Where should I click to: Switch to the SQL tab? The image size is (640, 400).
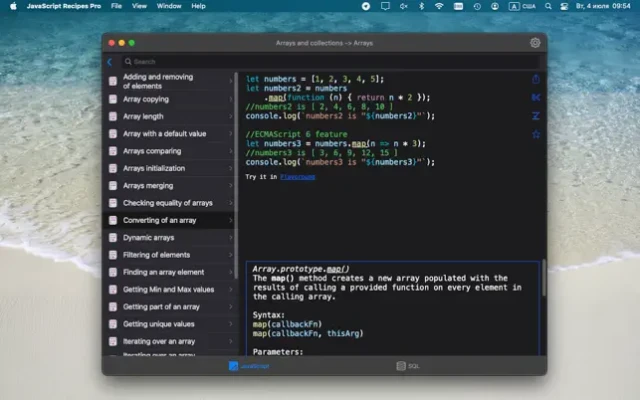tap(408, 367)
